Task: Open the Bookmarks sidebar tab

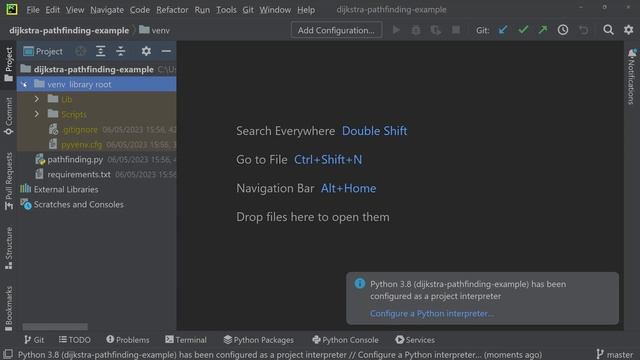Action: (9, 309)
